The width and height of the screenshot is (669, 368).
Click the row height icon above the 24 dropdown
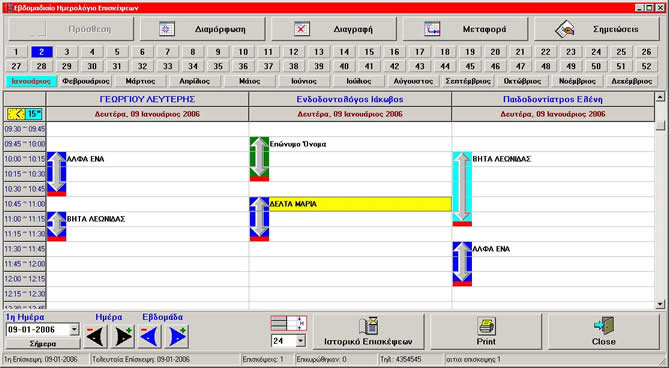[x=289, y=323]
